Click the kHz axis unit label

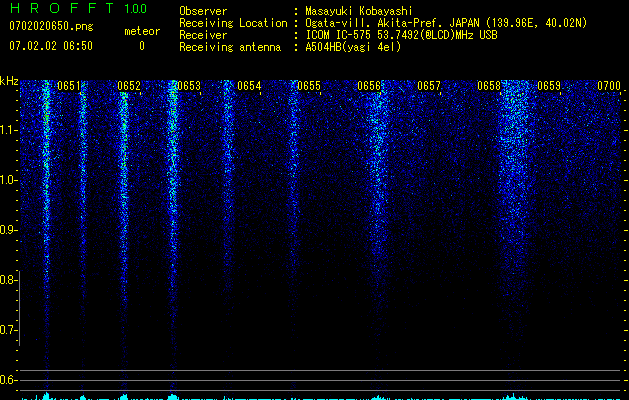9,81
